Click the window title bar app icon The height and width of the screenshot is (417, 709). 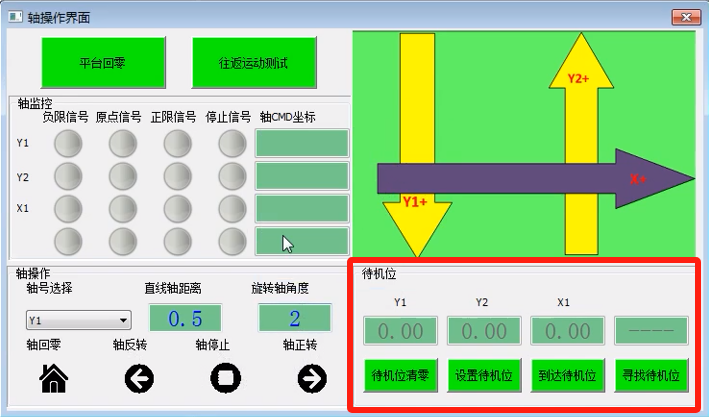17,16
